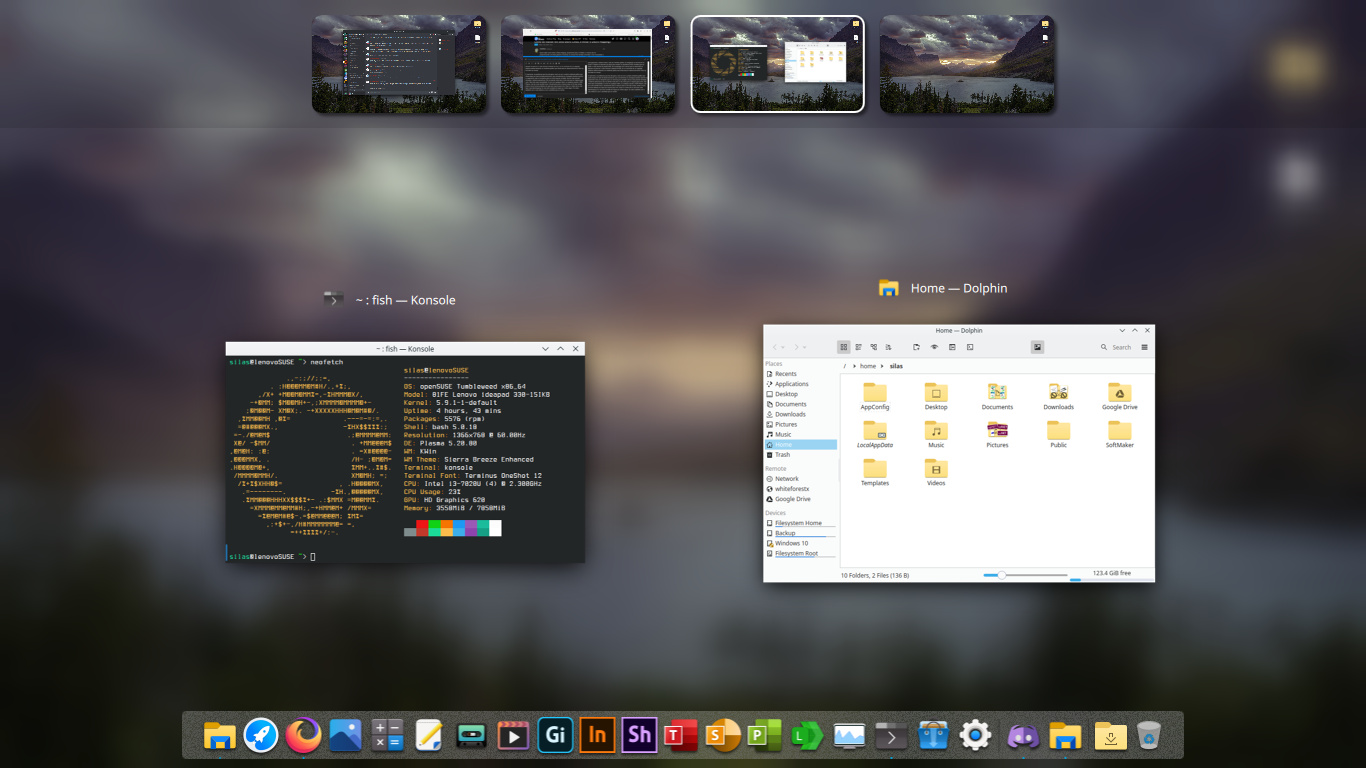Launch the Gi image editor dock icon
This screenshot has width=1366, height=768.
pyautogui.click(x=555, y=736)
